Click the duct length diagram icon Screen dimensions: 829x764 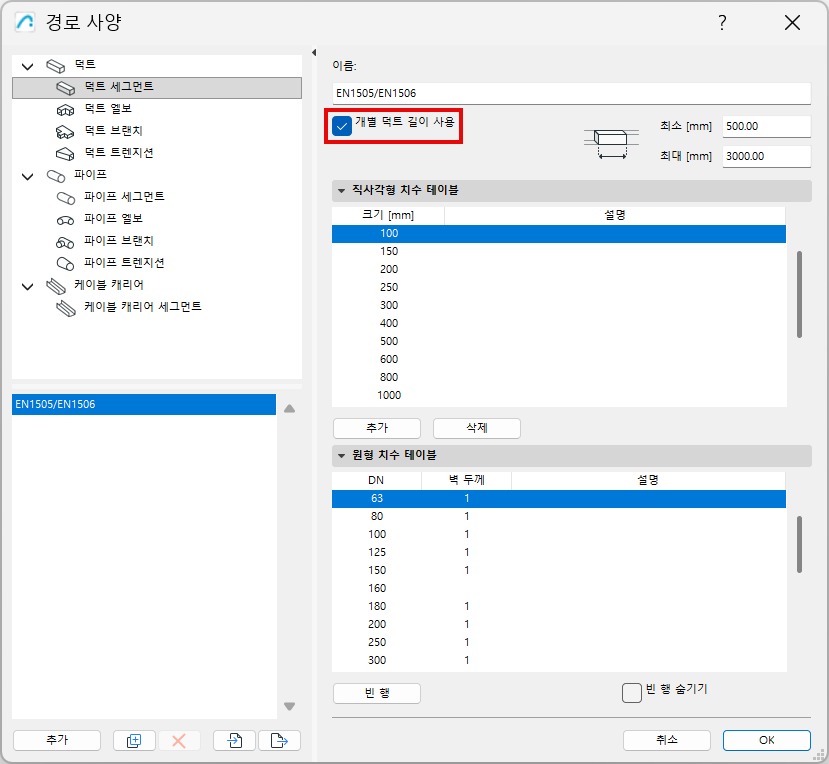(611, 144)
